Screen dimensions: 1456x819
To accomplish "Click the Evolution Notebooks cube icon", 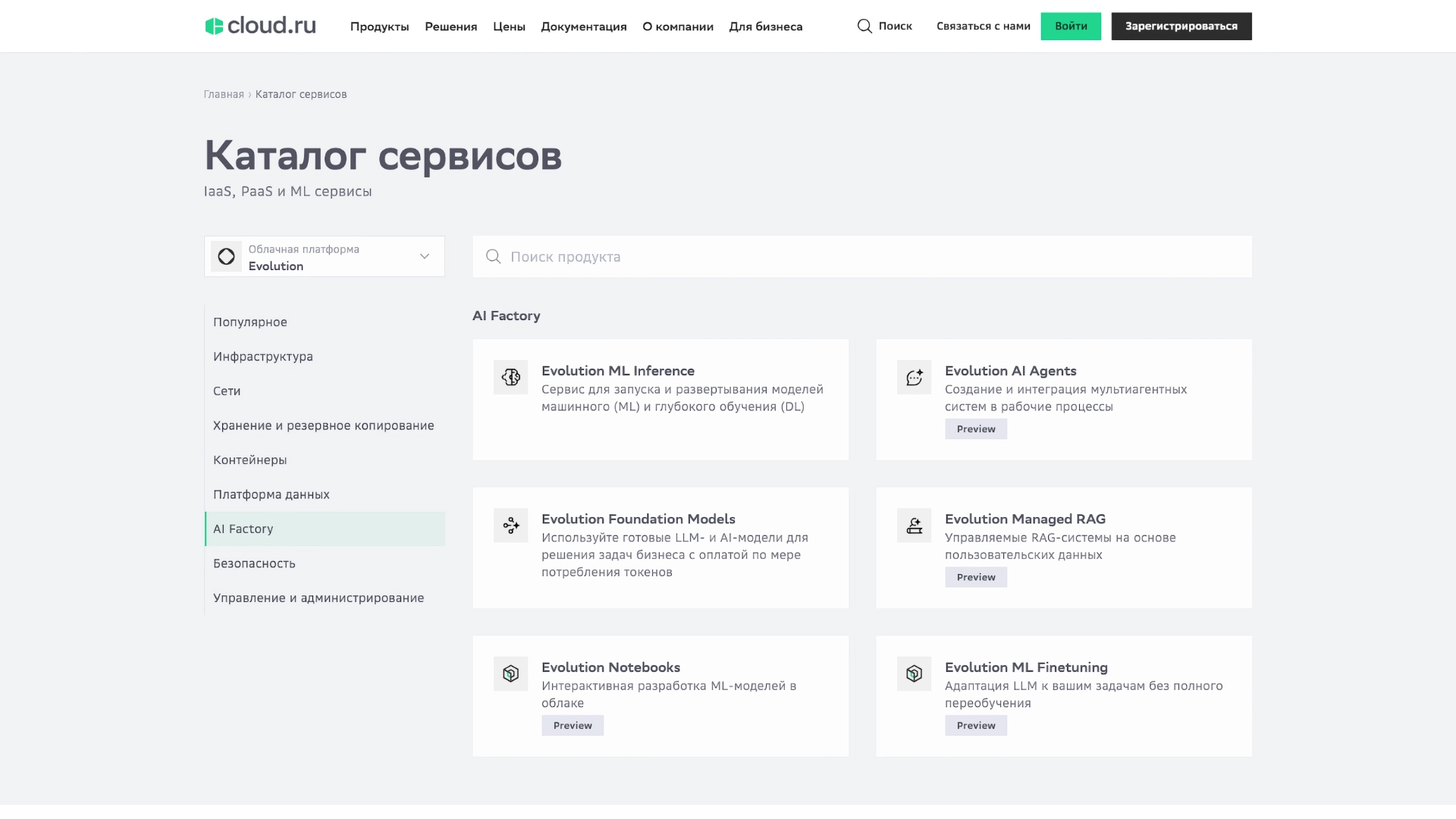I will (510, 673).
